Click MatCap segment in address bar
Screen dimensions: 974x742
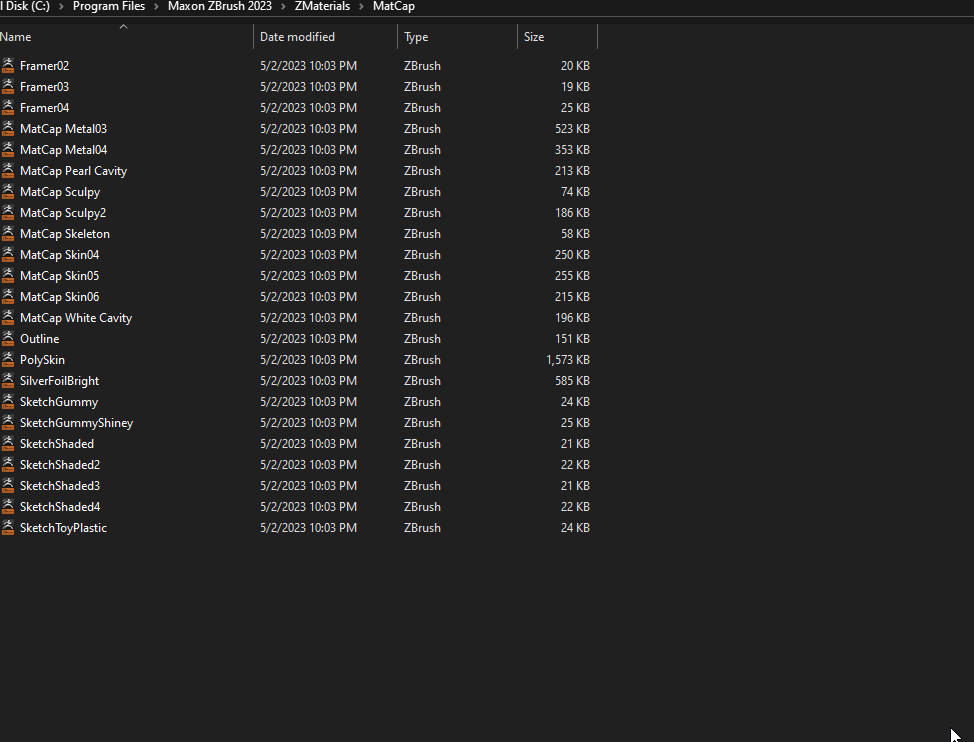[x=394, y=6]
